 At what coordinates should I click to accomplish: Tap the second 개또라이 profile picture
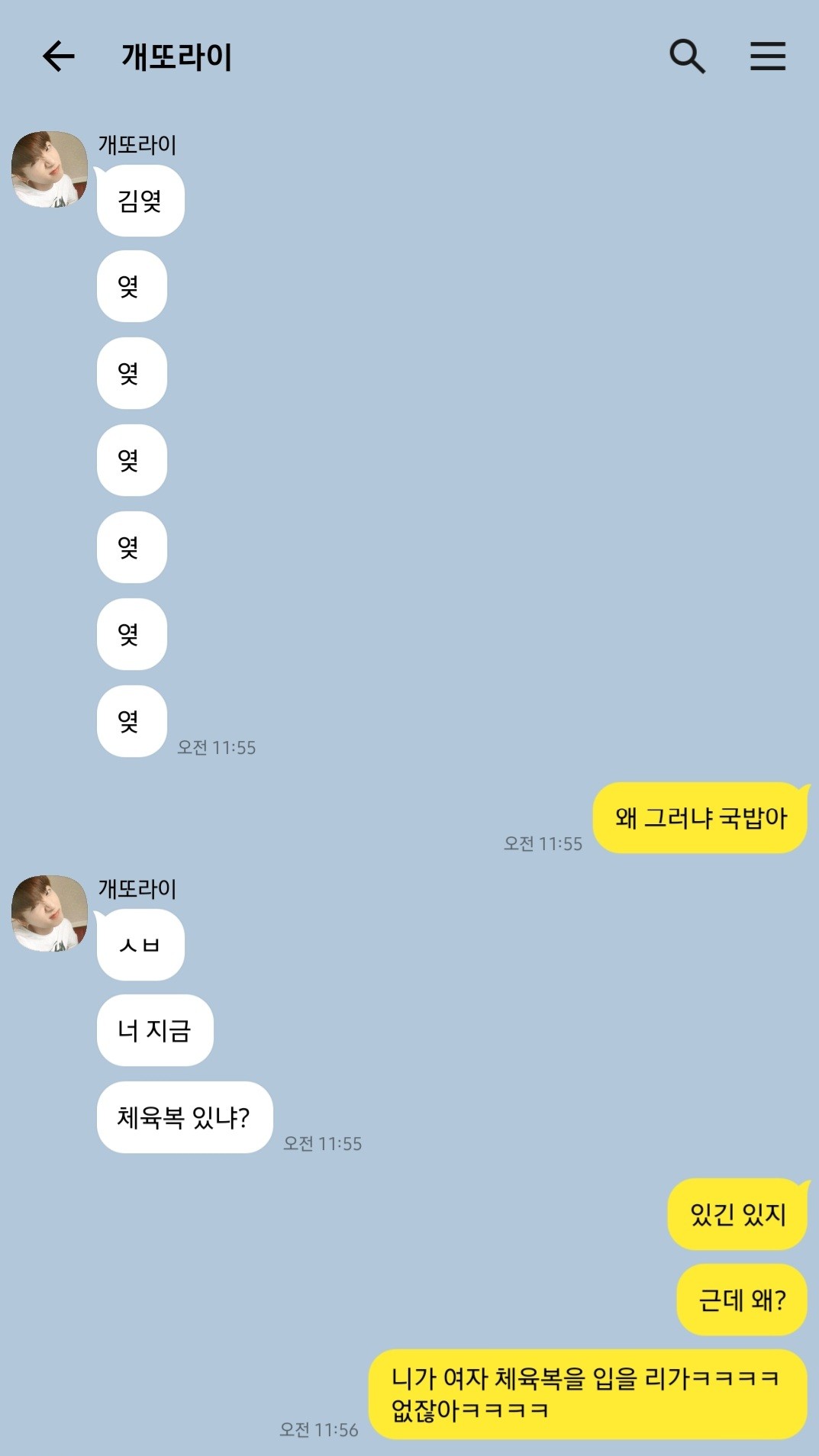(x=49, y=913)
